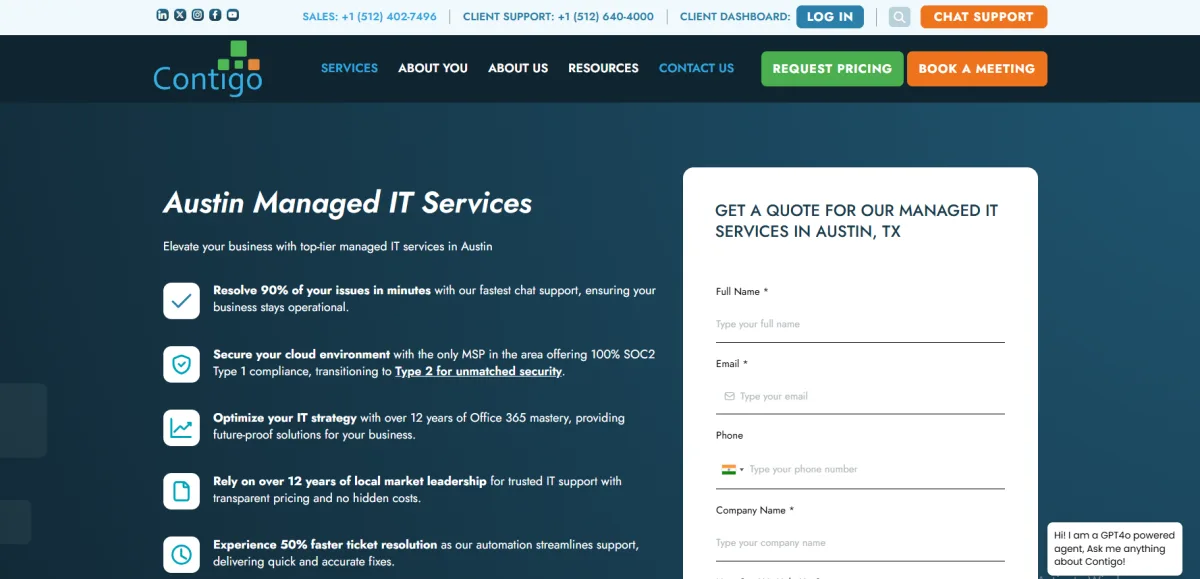The image size is (1200, 579).
Task: Click the Log In button
Action: click(830, 16)
